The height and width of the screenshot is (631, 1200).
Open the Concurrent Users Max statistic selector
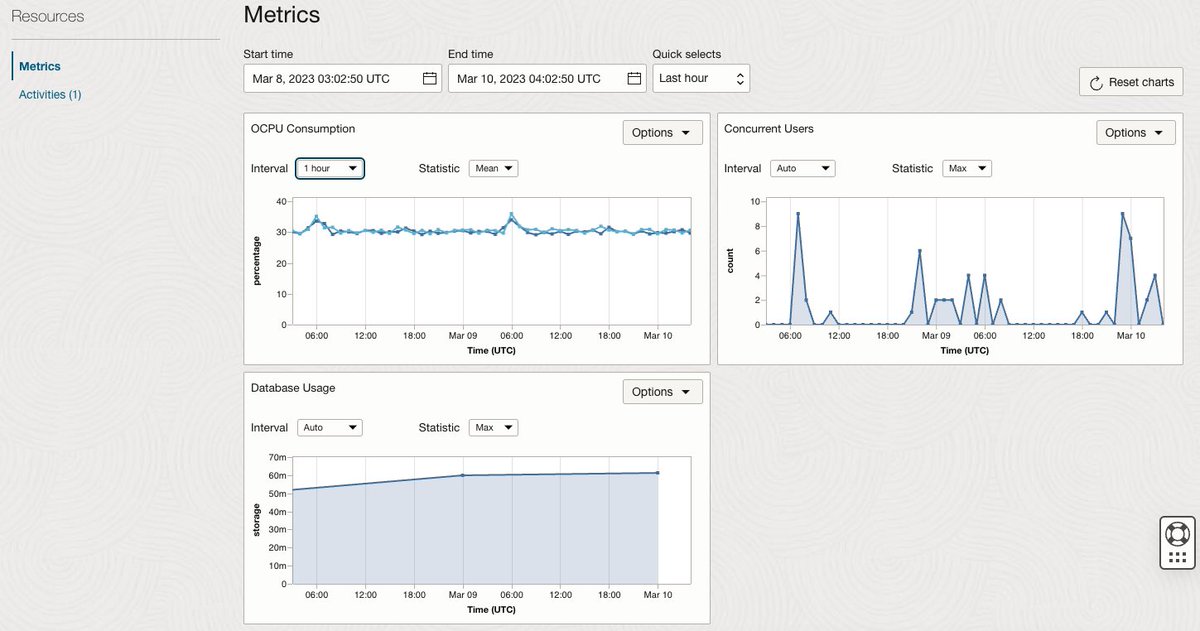coord(967,168)
